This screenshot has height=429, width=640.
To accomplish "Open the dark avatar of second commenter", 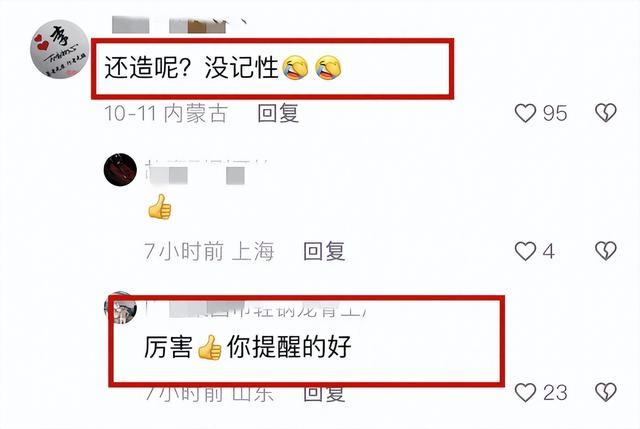I will pos(120,169).
